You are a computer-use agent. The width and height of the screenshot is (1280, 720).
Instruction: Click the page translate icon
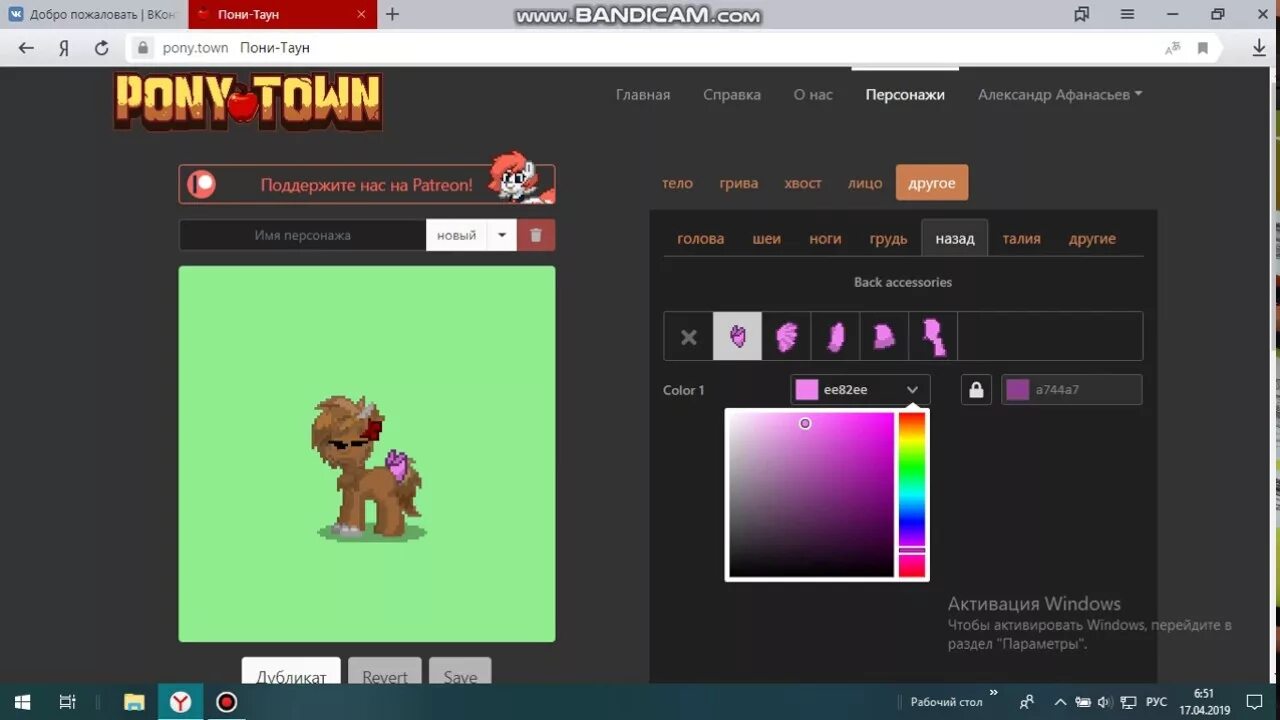tap(1173, 48)
